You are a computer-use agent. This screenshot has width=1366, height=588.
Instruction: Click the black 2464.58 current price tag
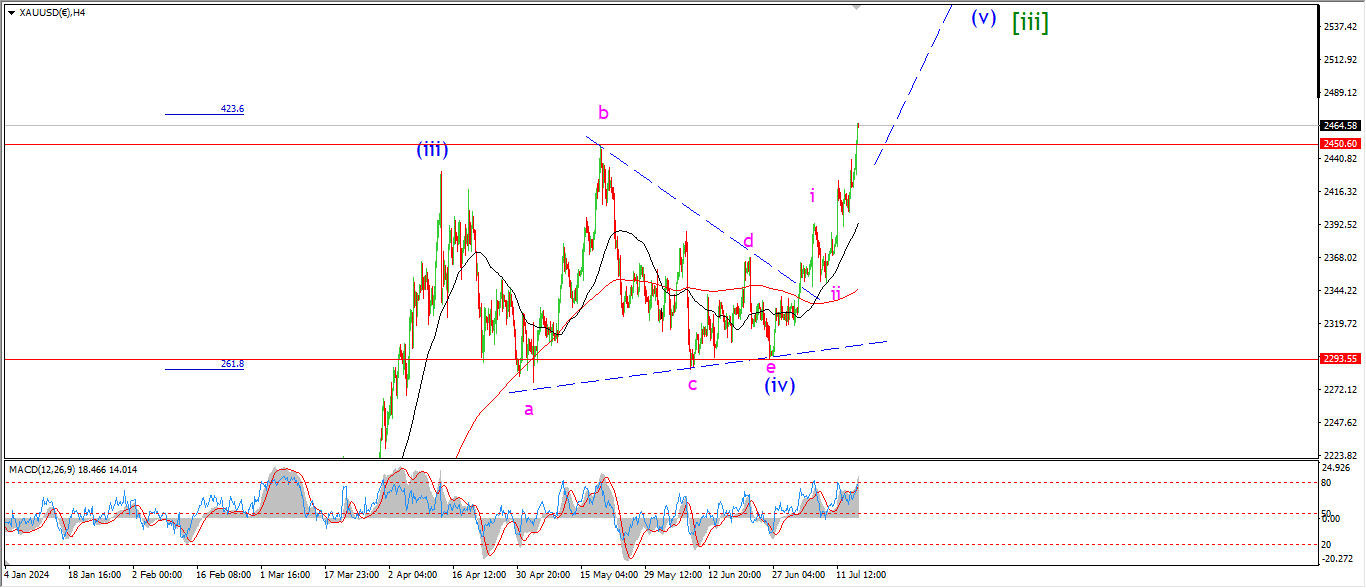click(x=1339, y=126)
